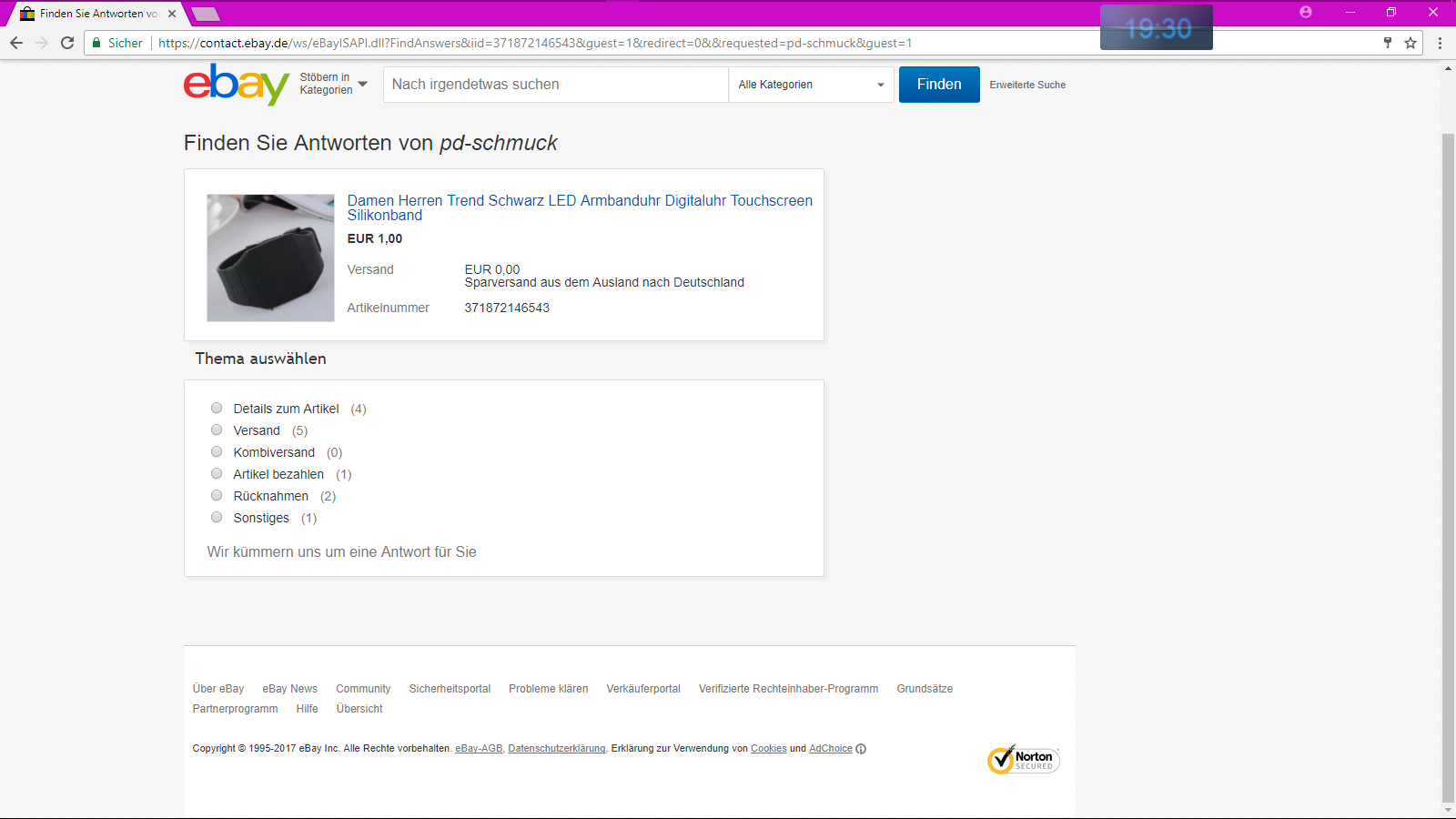
Task: Open Hilfe footer link
Action: click(307, 709)
